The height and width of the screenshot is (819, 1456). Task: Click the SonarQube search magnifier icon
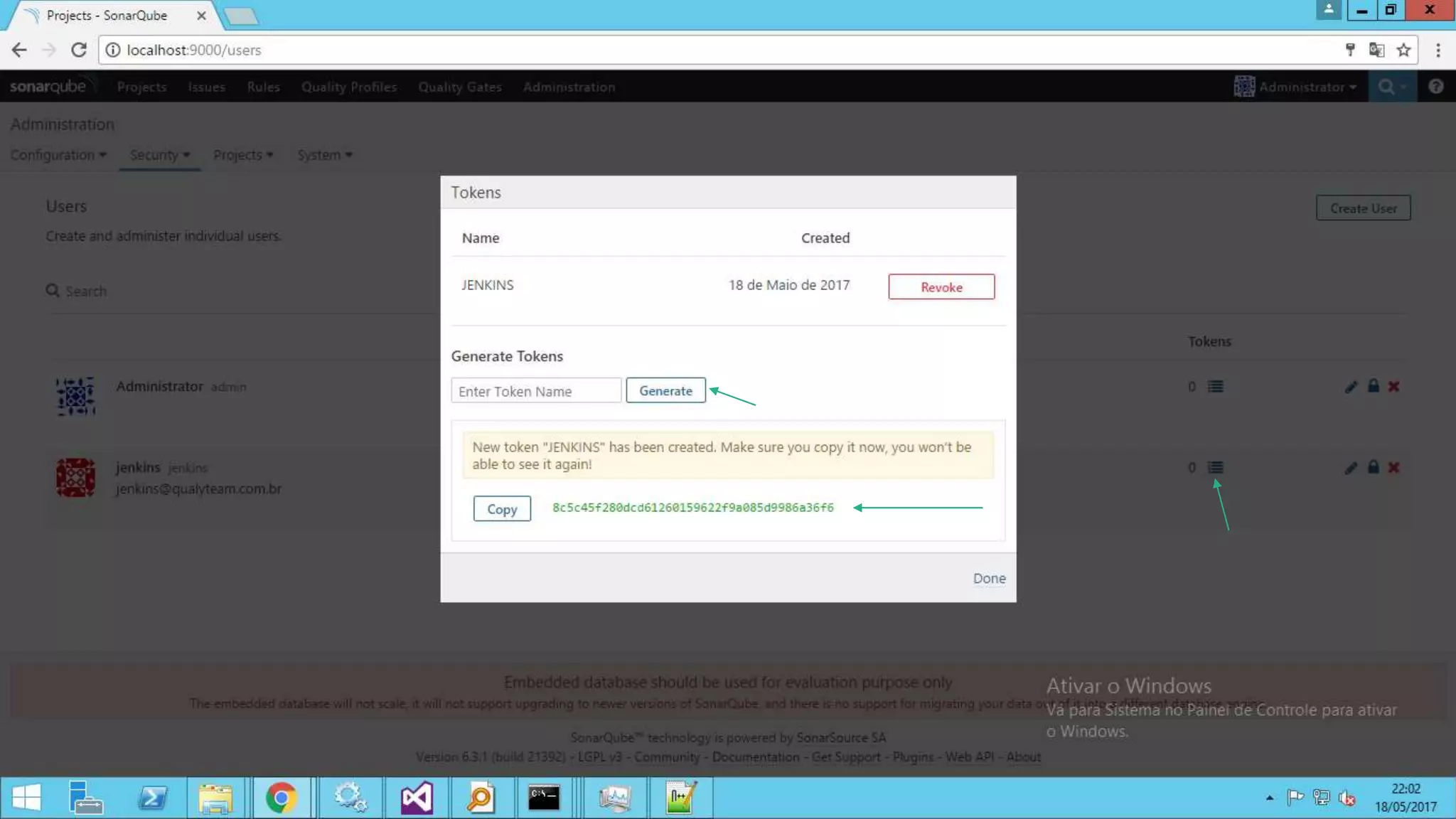1386,87
